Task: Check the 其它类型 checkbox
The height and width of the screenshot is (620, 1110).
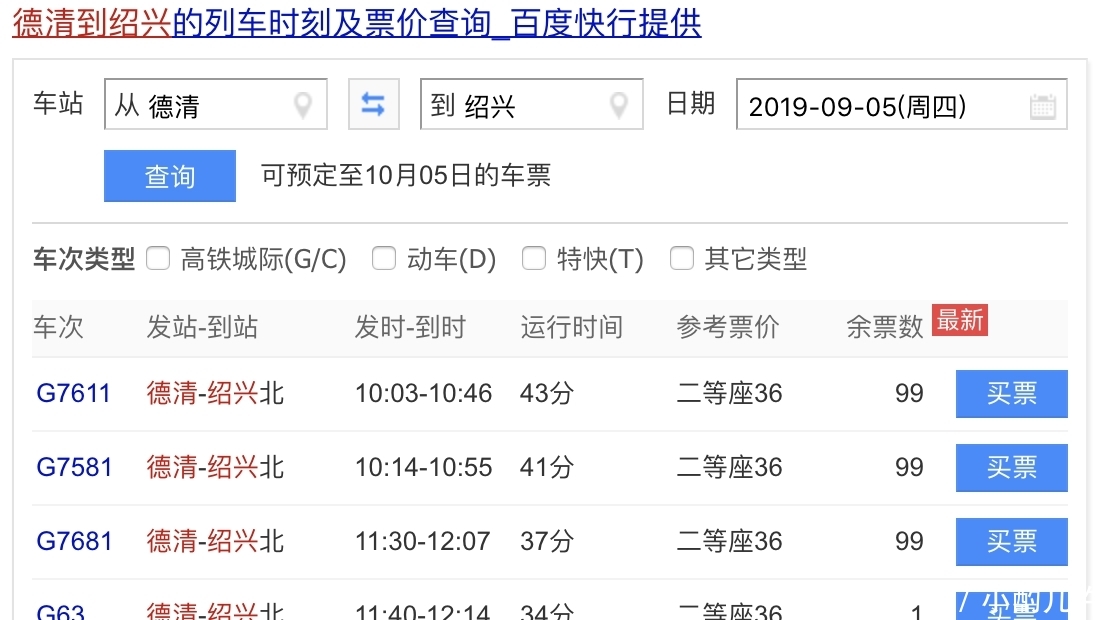Action: 681,258
